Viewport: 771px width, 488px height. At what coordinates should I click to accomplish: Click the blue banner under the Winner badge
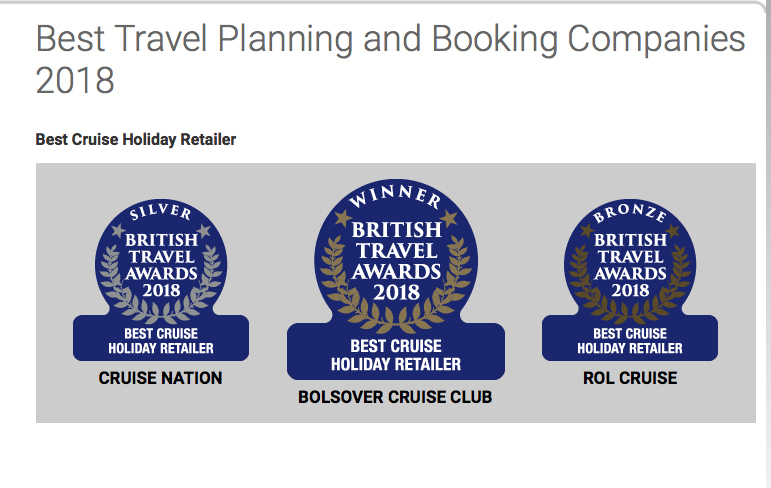tap(395, 355)
